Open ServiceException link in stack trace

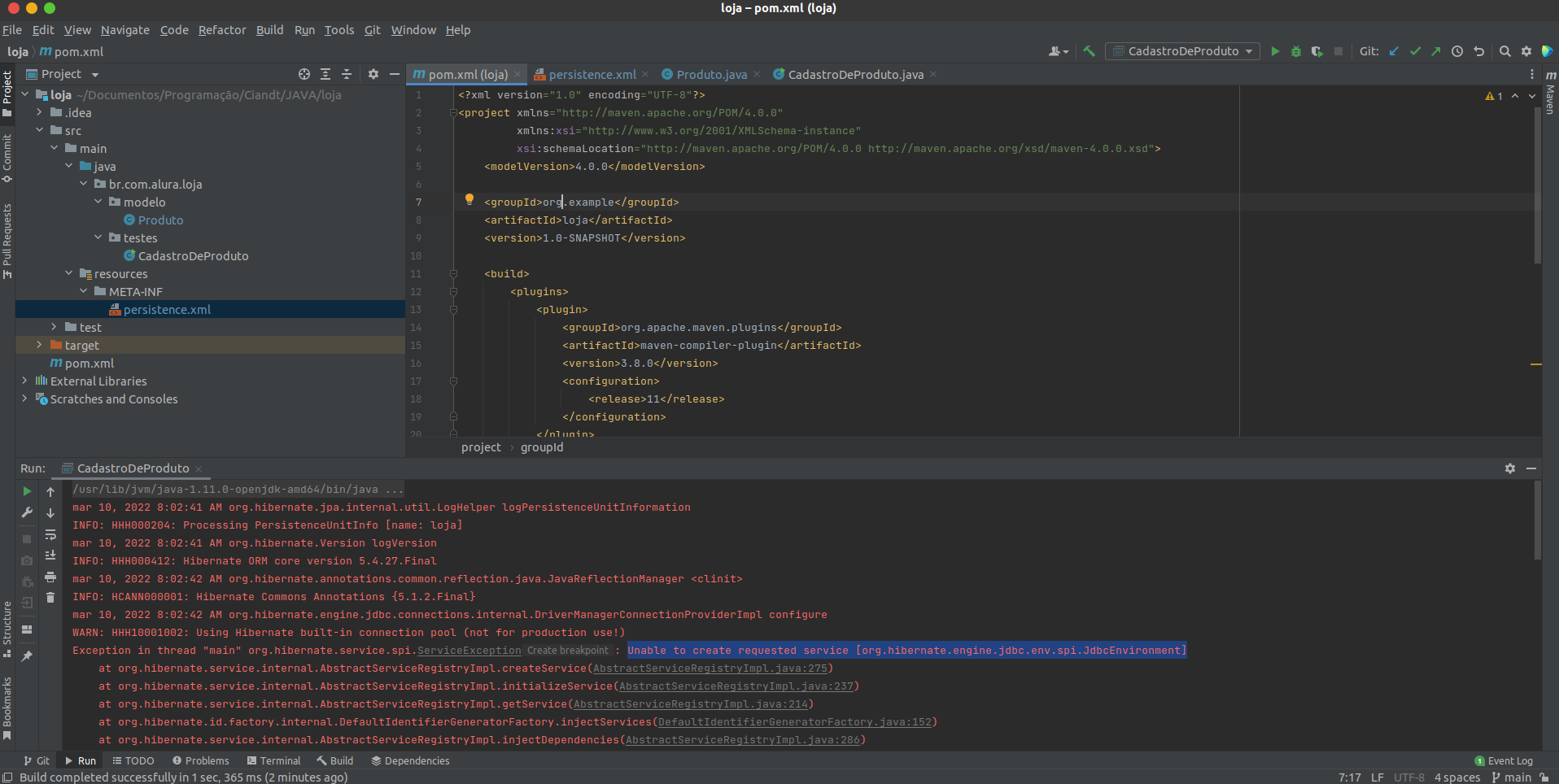[469, 651]
